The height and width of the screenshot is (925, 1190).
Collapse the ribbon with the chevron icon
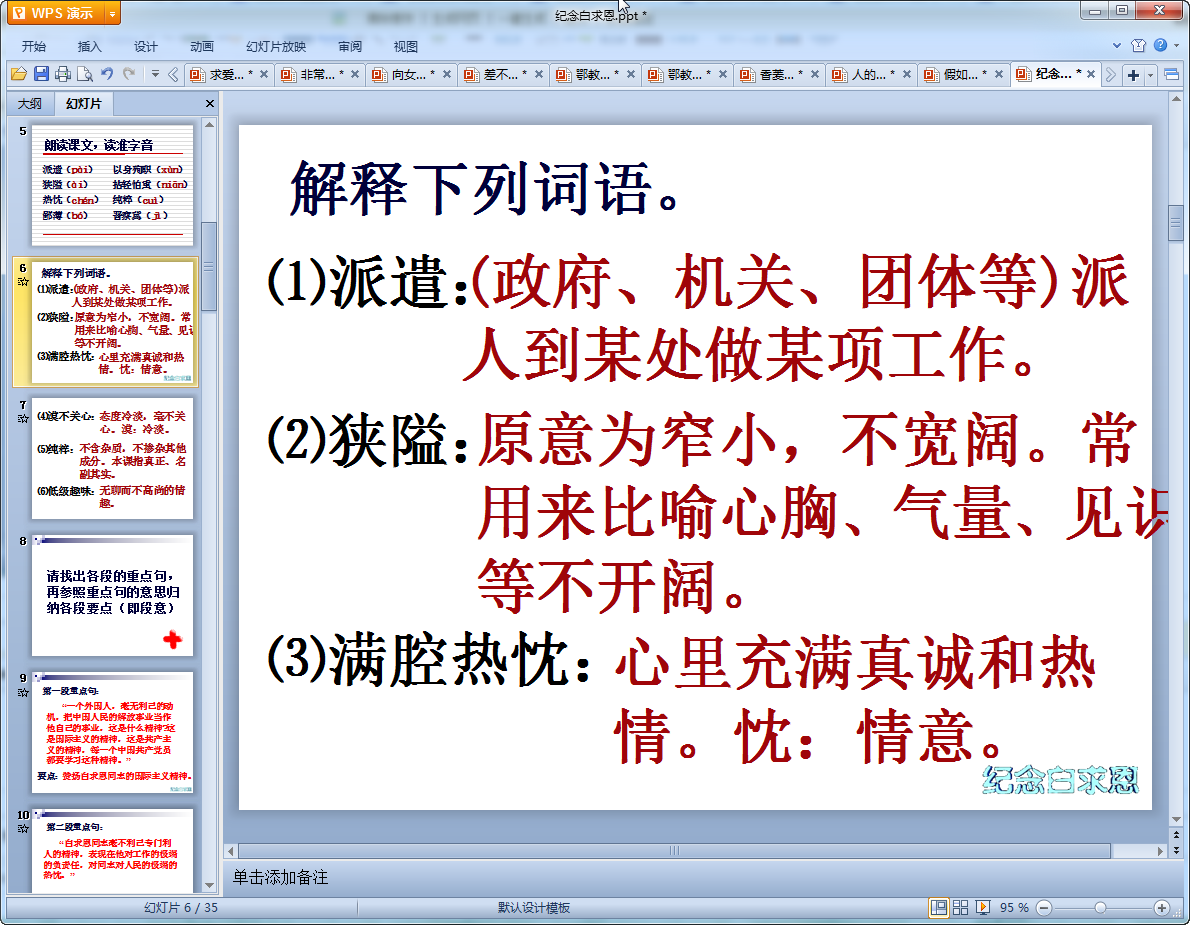(x=1116, y=46)
